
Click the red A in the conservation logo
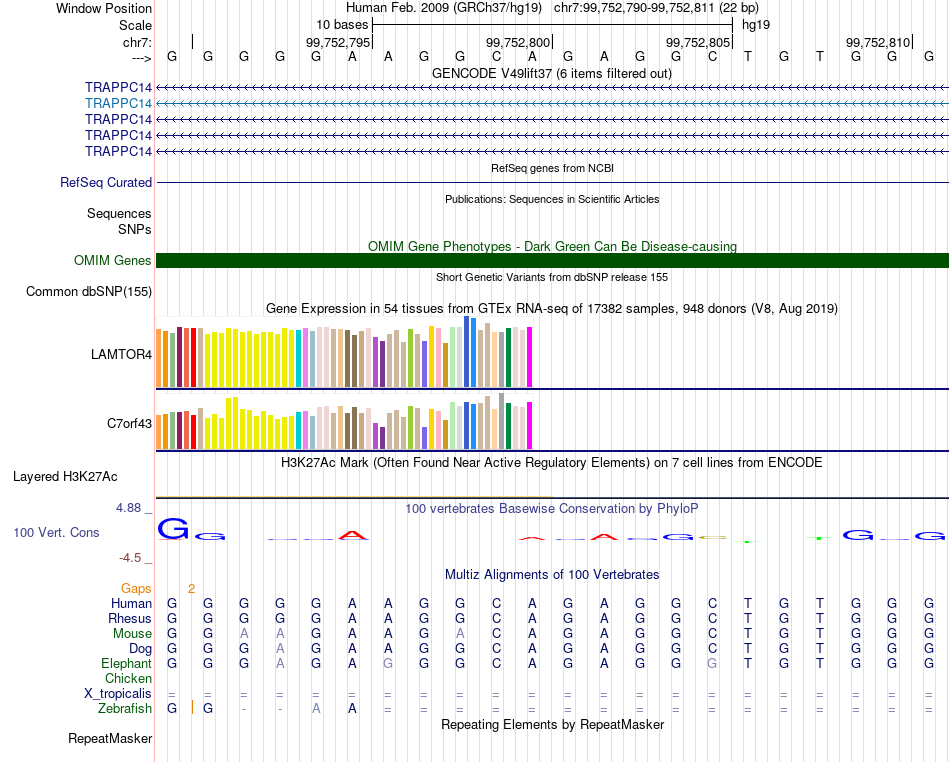(352, 535)
